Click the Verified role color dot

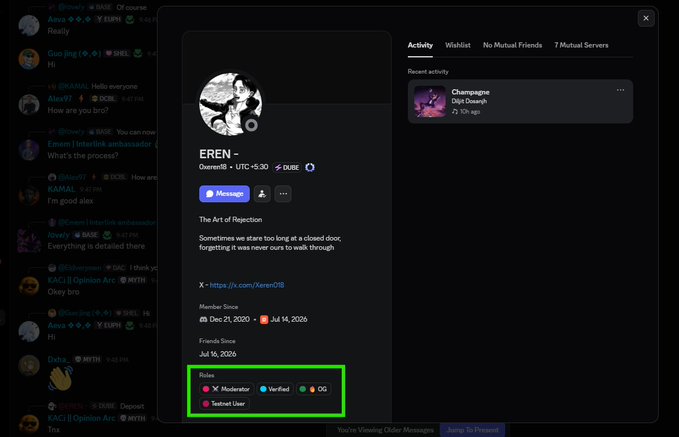(x=263, y=389)
